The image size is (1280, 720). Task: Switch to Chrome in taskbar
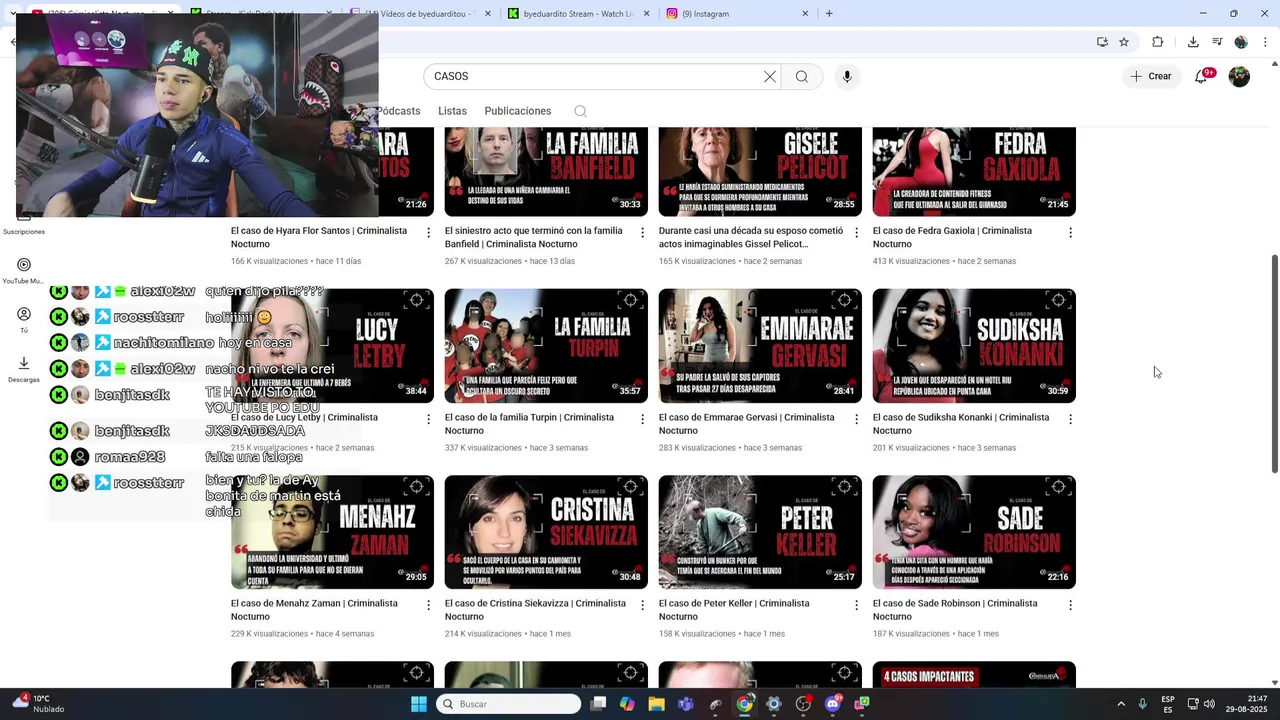pyautogui.click(x=744, y=704)
